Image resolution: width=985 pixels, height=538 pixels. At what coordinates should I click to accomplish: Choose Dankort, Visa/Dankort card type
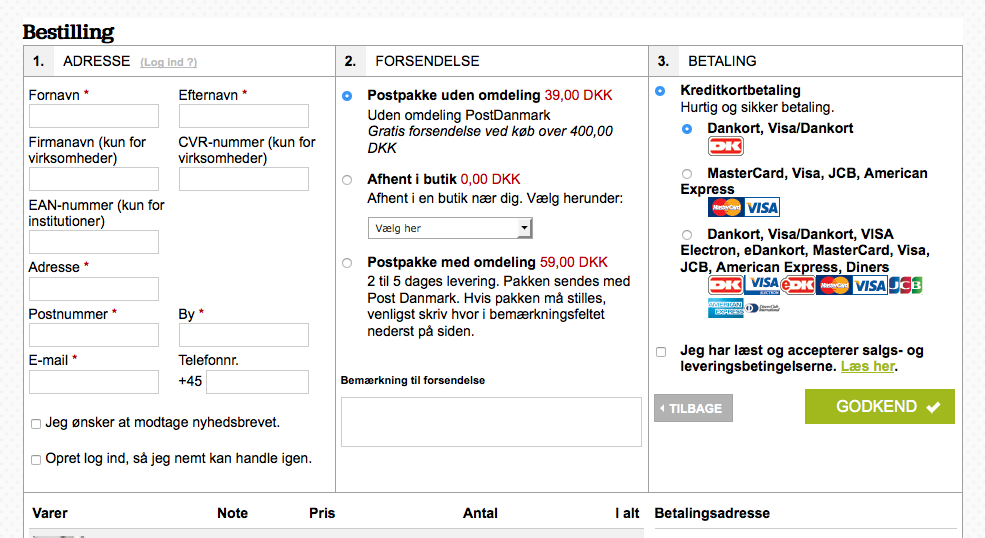click(x=687, y=129)
